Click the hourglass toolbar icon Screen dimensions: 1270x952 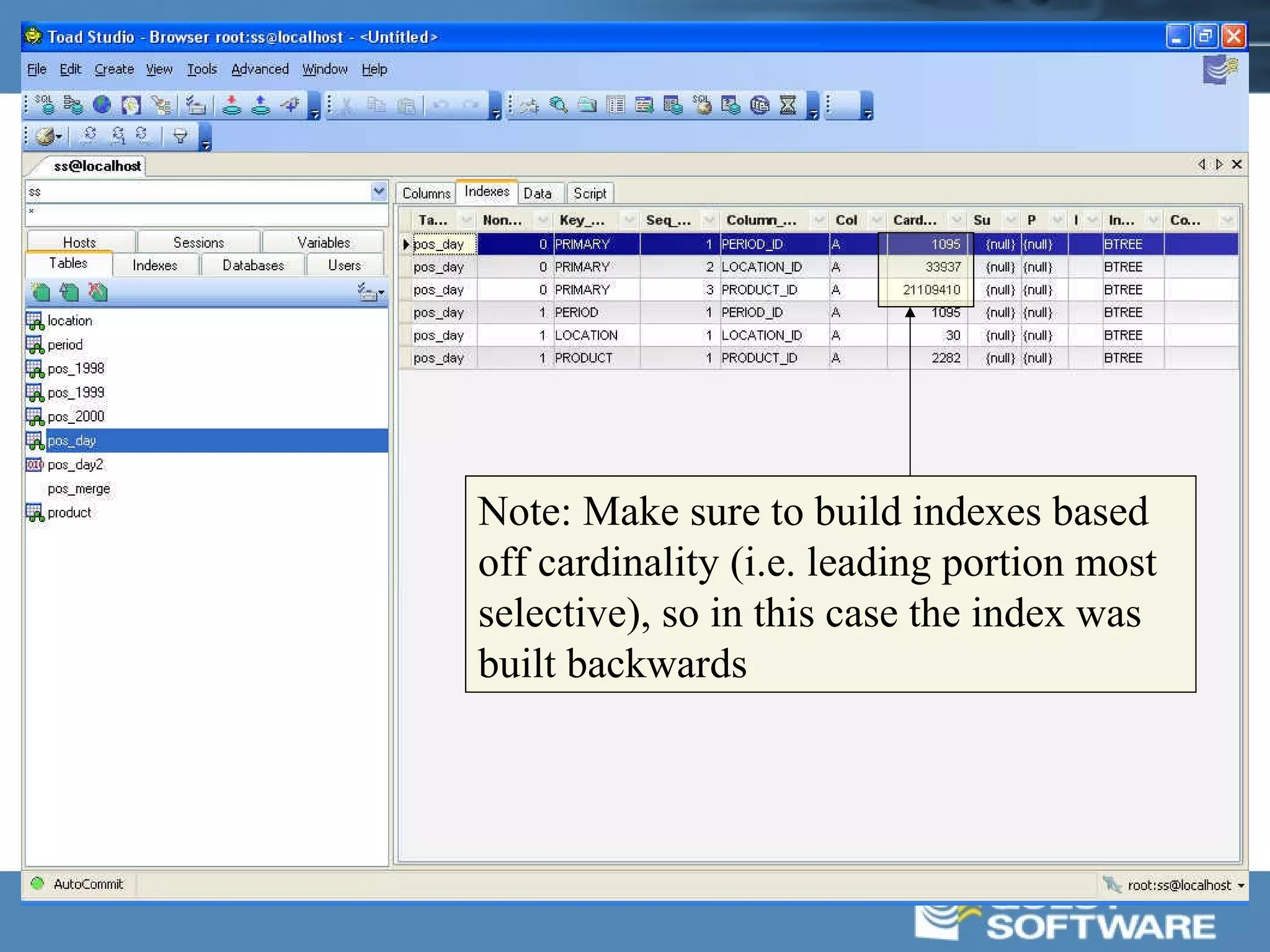pyautogui.click(x=788, y=105)
